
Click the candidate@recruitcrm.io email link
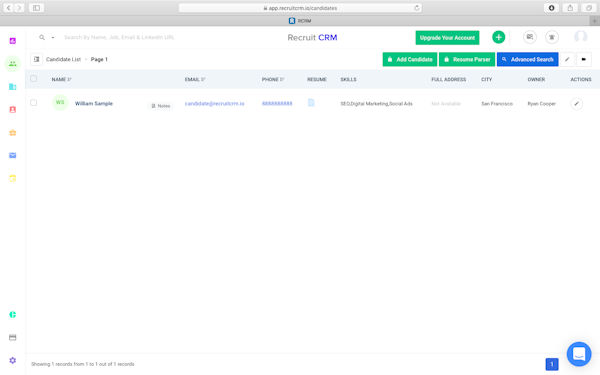214,104
